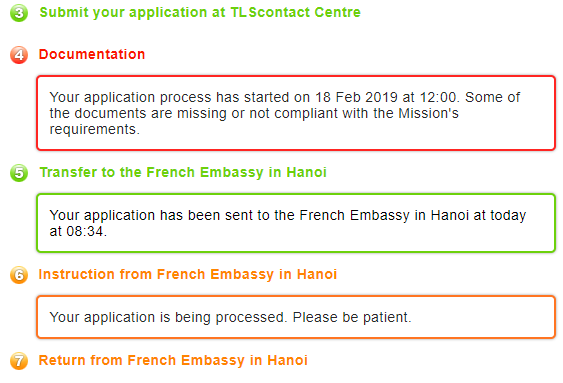Click the orange step 6 number icon
The width and height of the screenshot is (563, 383).
tap(19, 275)
